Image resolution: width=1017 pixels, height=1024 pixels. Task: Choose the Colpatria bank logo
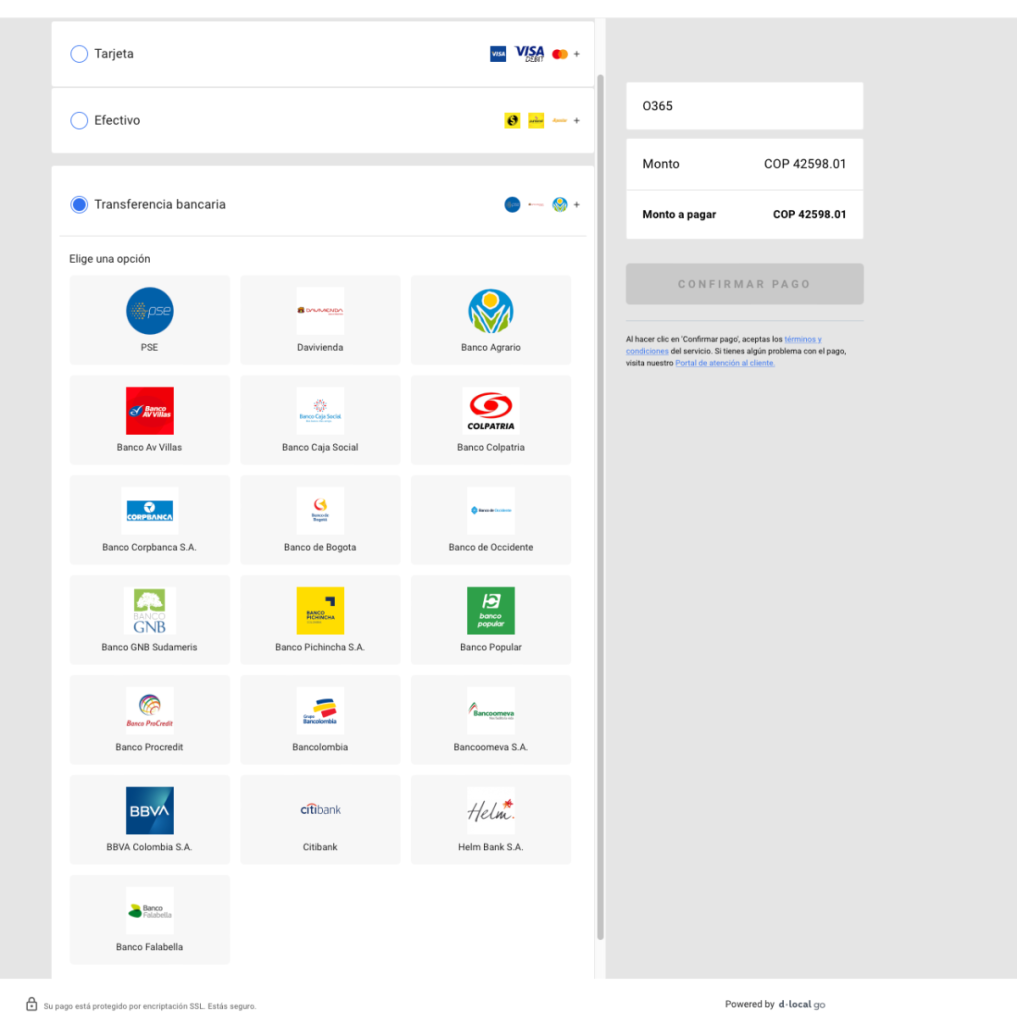[491, 411]
